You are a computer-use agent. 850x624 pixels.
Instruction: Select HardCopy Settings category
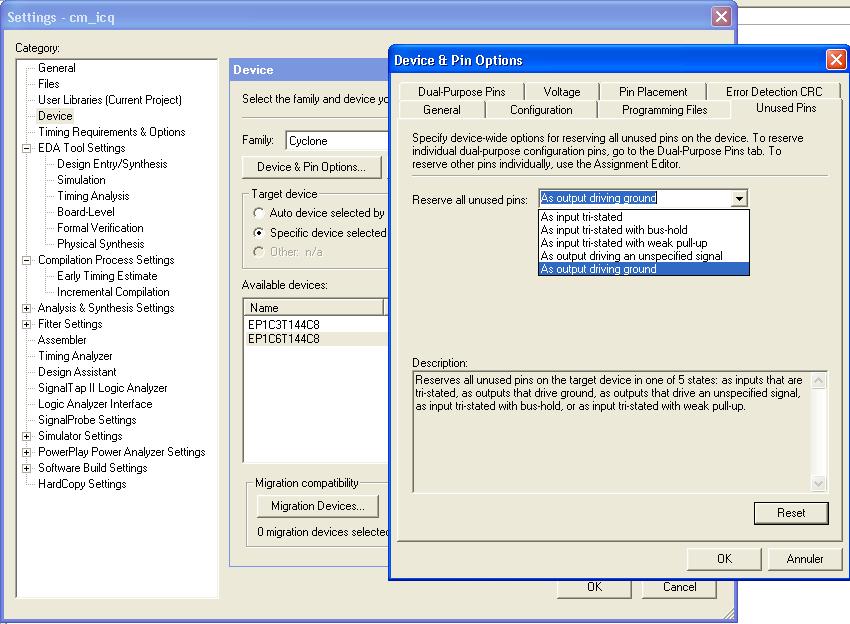coord(82,484)
